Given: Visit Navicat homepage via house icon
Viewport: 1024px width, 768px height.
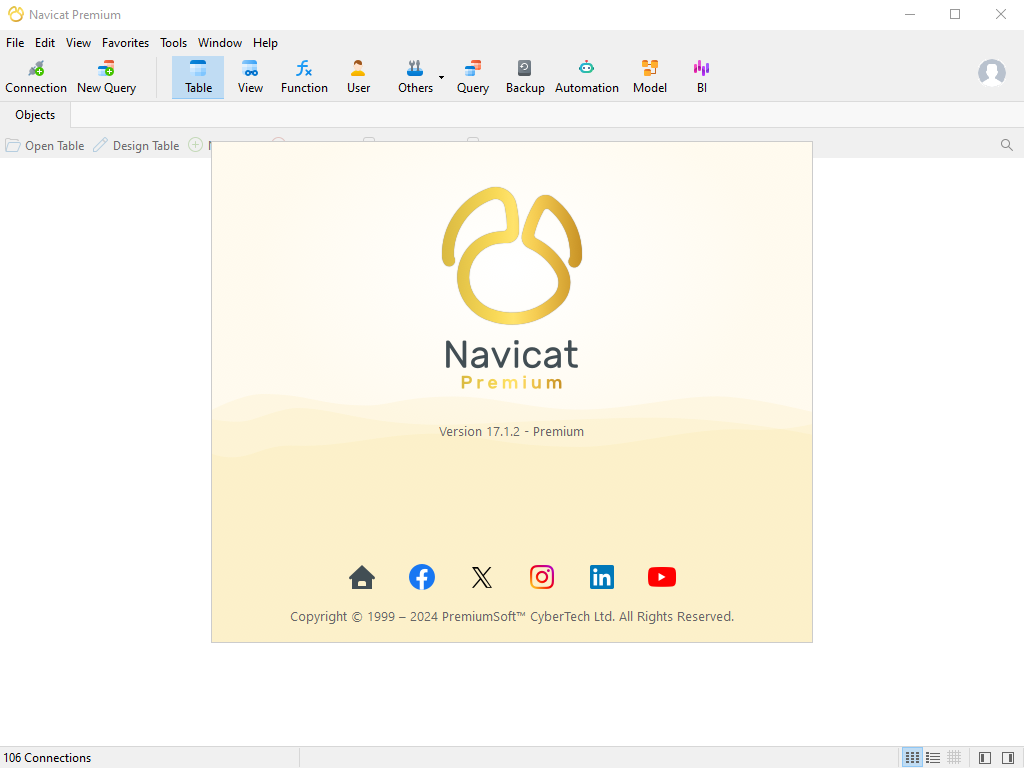Looking at the screenshot, I should [362, 577].
